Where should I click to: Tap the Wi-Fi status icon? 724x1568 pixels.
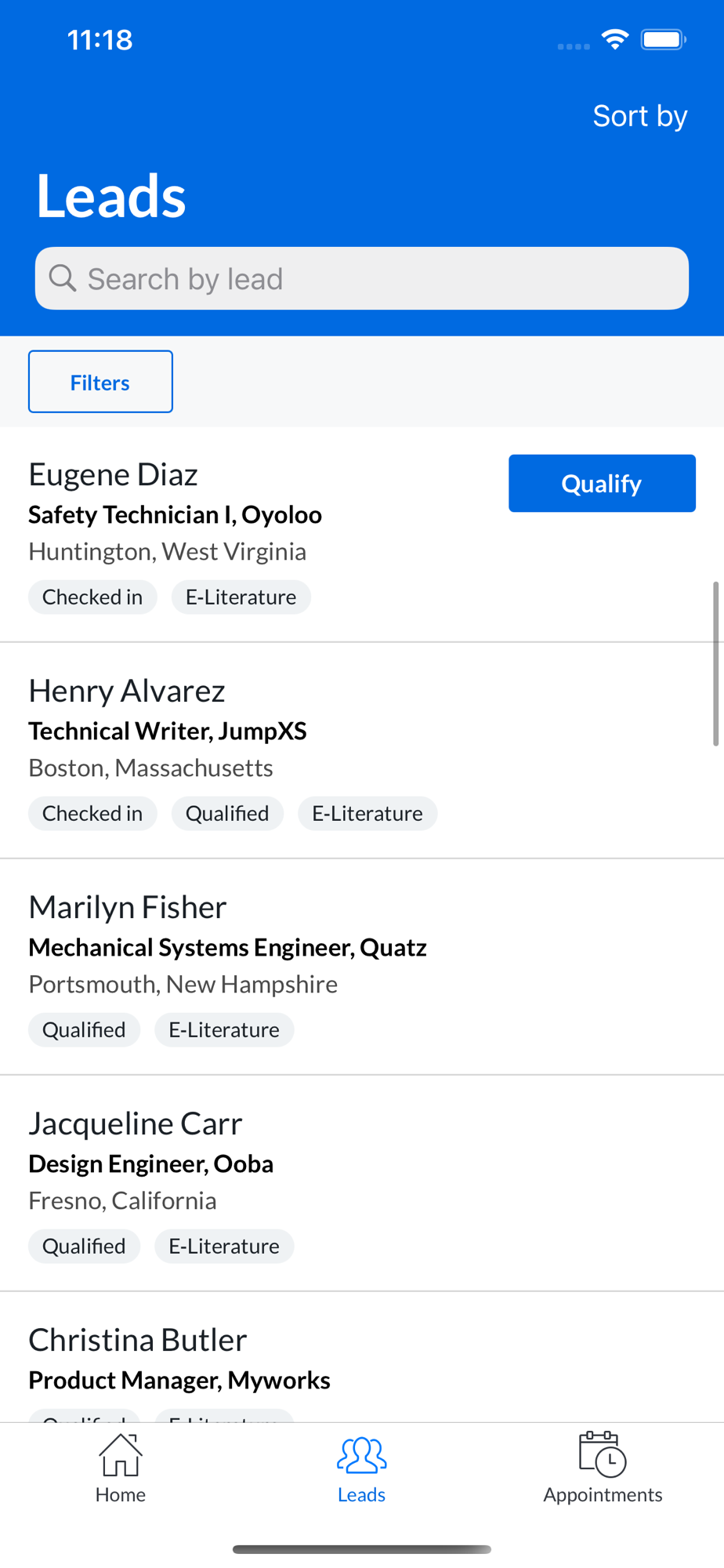coord(615,39)
